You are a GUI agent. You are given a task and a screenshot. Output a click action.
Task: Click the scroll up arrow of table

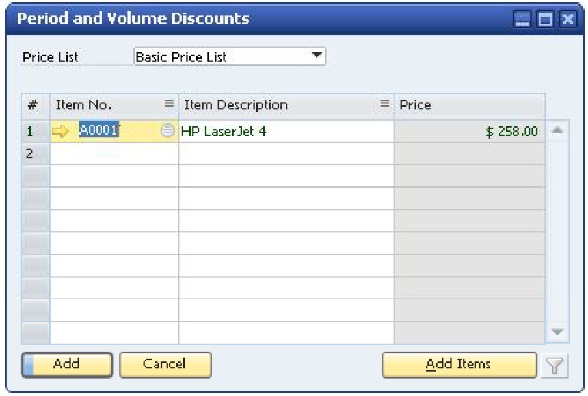[557, 130]
